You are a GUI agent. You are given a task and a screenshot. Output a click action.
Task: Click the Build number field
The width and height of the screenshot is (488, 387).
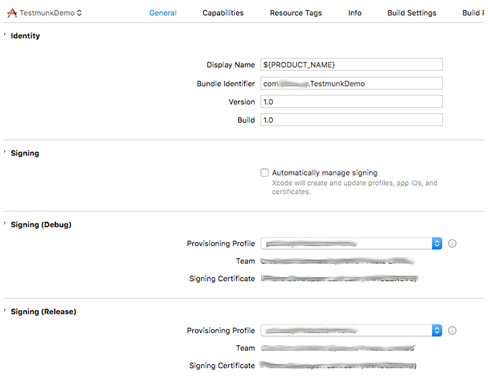(x=351, y=120)
